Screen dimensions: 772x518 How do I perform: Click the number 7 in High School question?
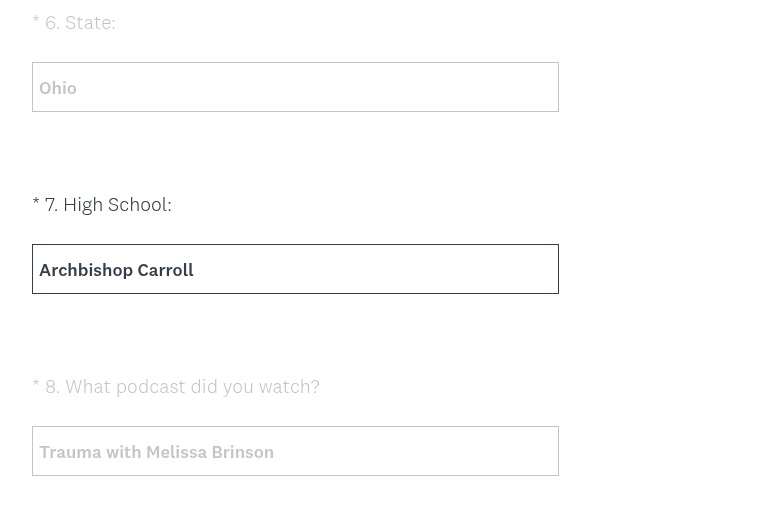(50, 204)
